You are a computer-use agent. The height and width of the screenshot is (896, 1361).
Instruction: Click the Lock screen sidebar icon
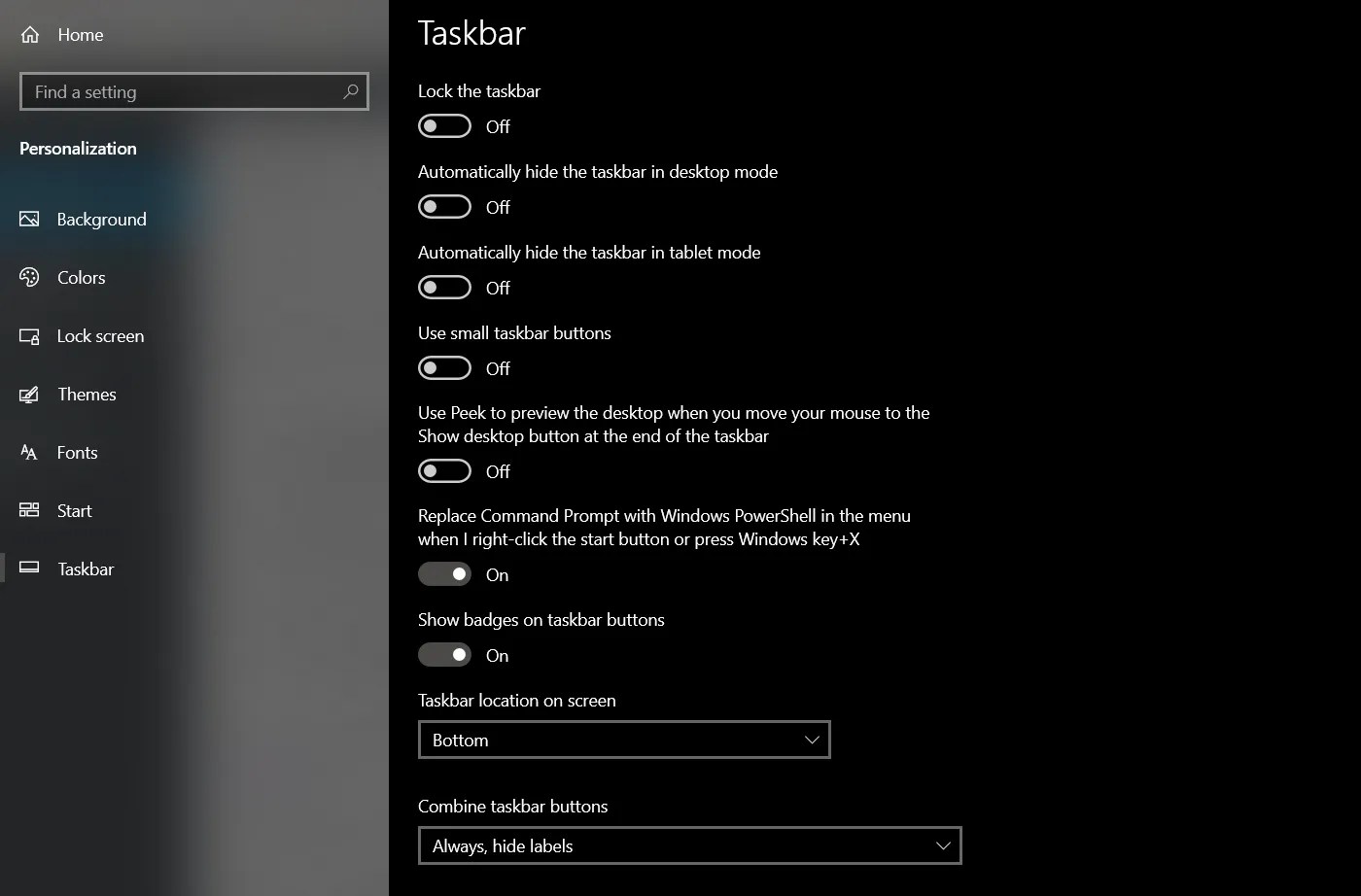28,335
